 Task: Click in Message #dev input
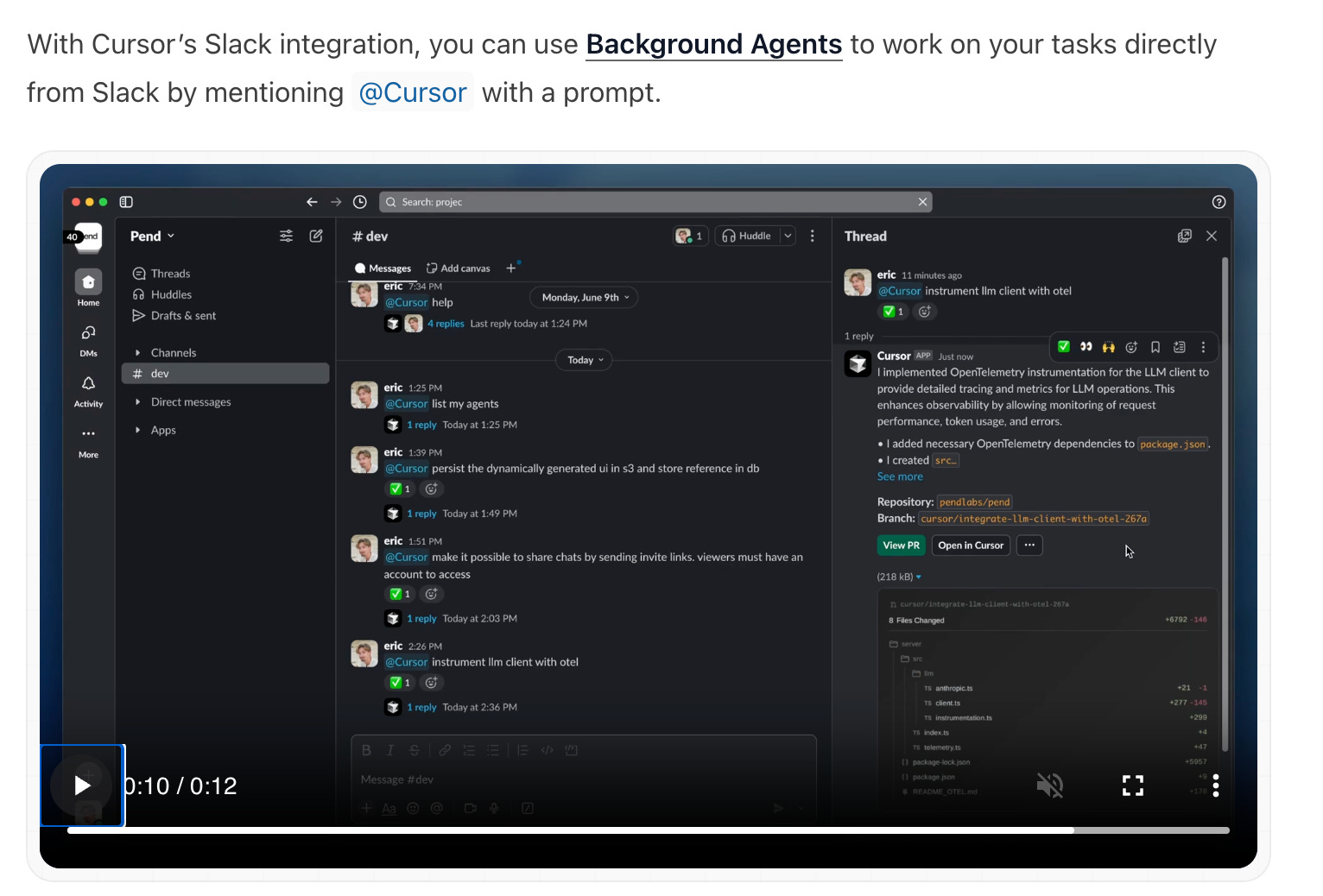[584, 779]
